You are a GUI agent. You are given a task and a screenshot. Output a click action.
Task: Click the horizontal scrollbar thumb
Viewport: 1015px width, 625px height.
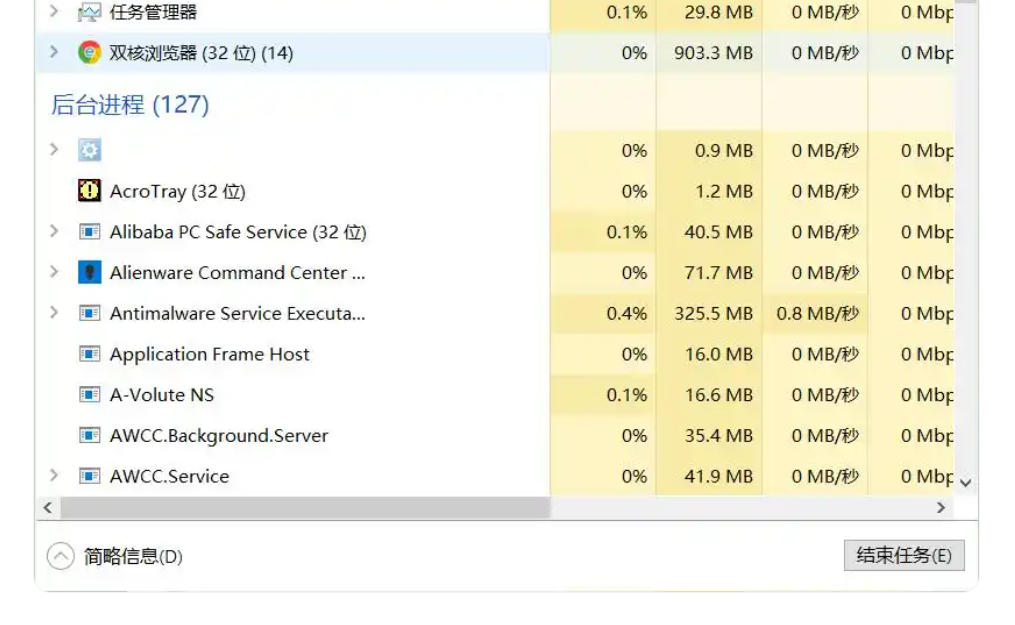pos(306,508)
